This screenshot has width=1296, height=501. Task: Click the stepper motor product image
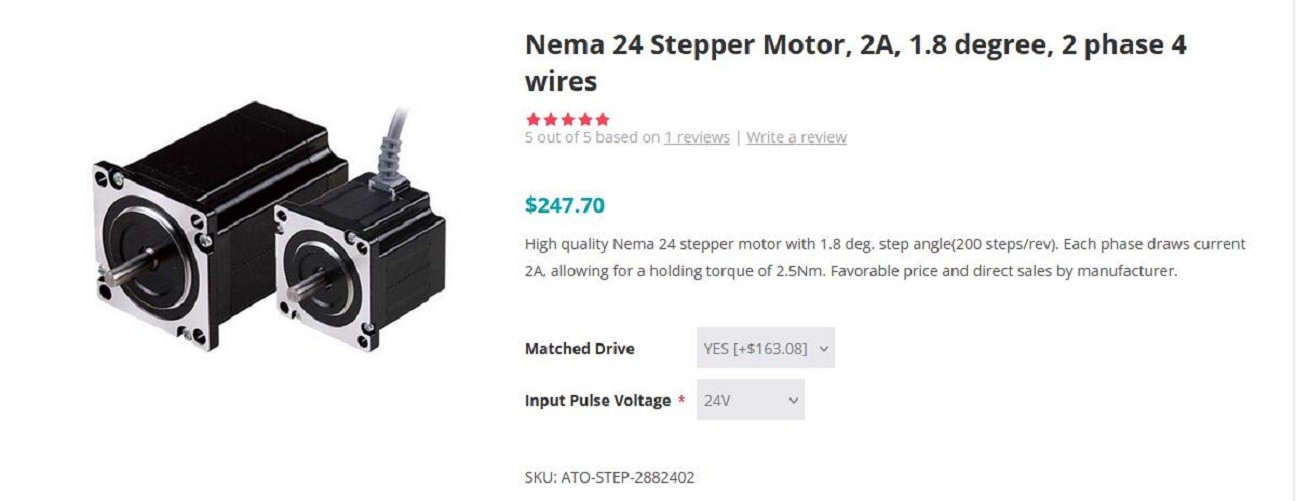pos(270,227)
